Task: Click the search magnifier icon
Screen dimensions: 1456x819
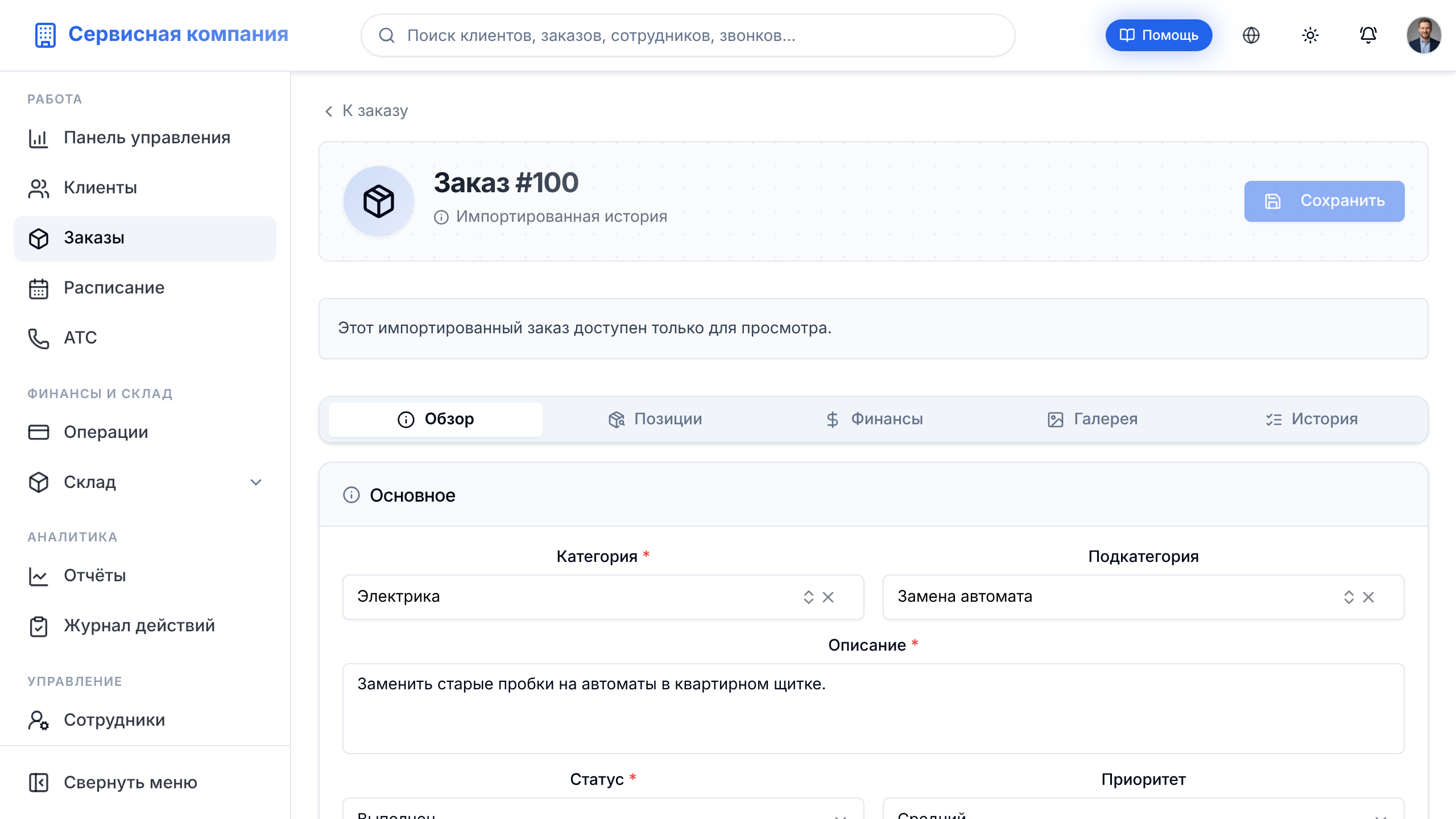Action: tap(387, 35)
